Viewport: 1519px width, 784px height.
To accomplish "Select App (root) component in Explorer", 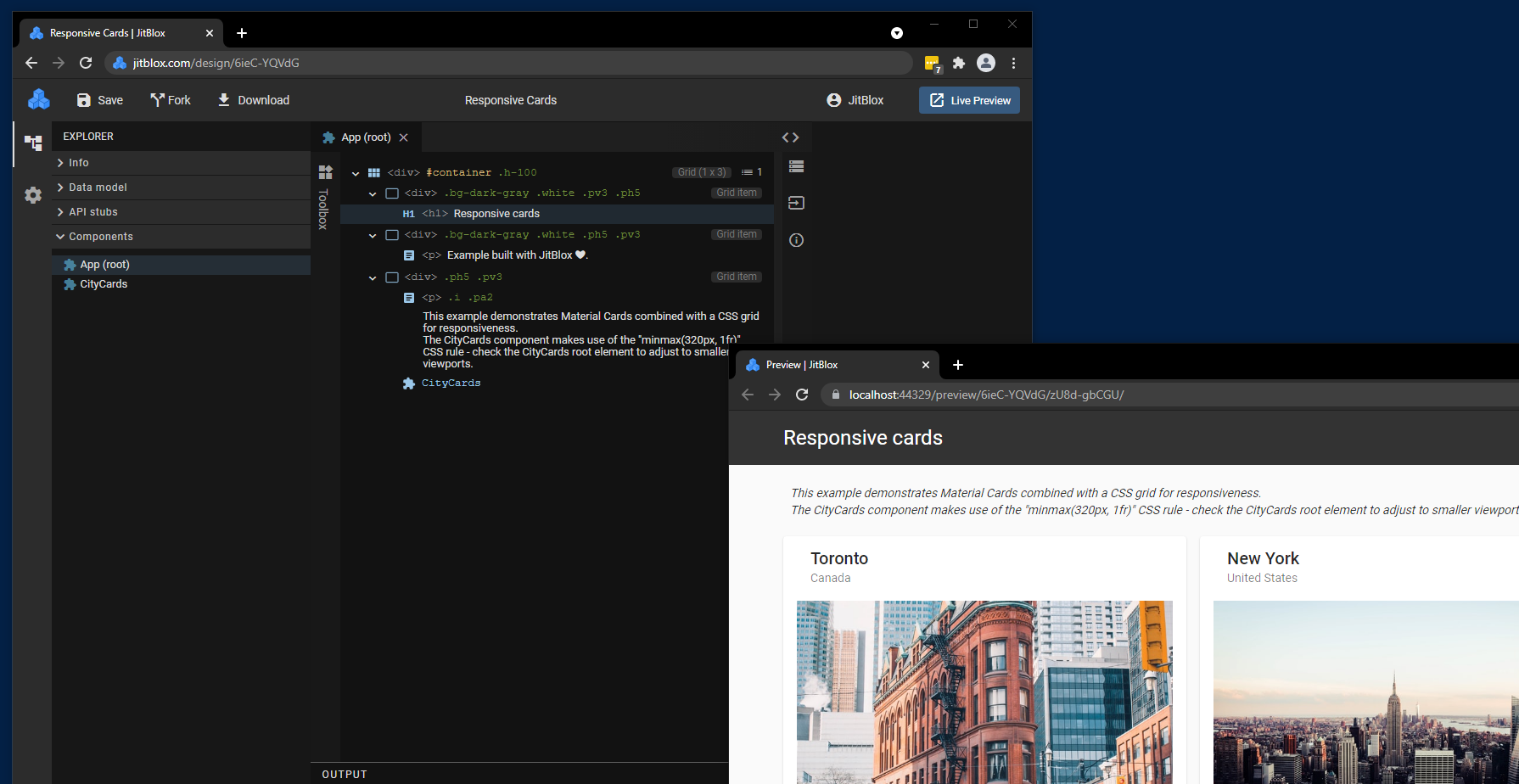I will pyautogui.click(x=181, y=265).
